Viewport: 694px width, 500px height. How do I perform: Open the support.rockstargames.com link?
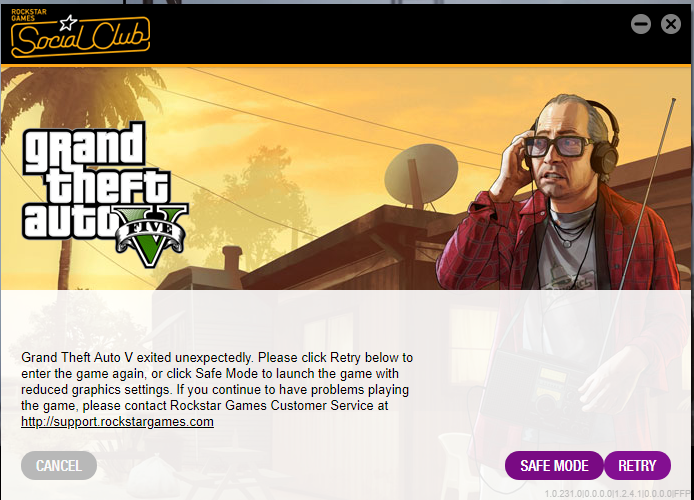[117, 422]
